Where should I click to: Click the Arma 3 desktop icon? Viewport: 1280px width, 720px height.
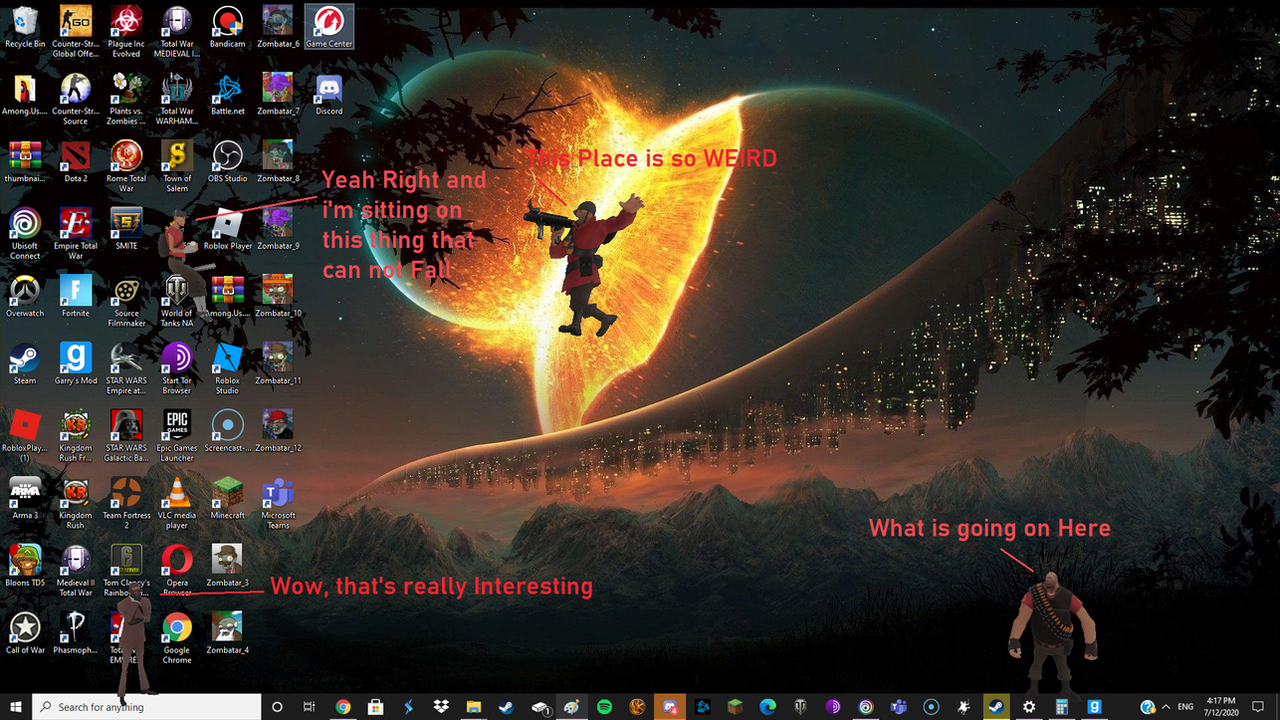click(x=25, y=498)
